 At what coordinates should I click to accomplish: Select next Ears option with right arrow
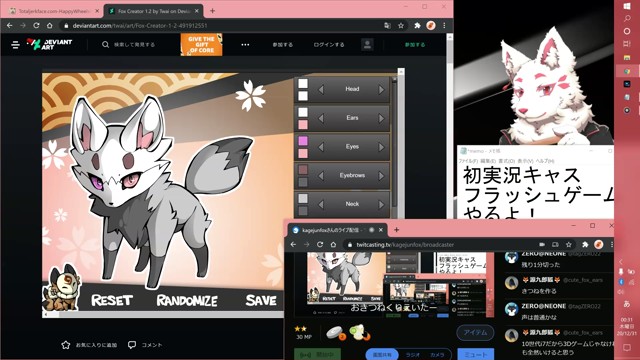tap(381, 118)
